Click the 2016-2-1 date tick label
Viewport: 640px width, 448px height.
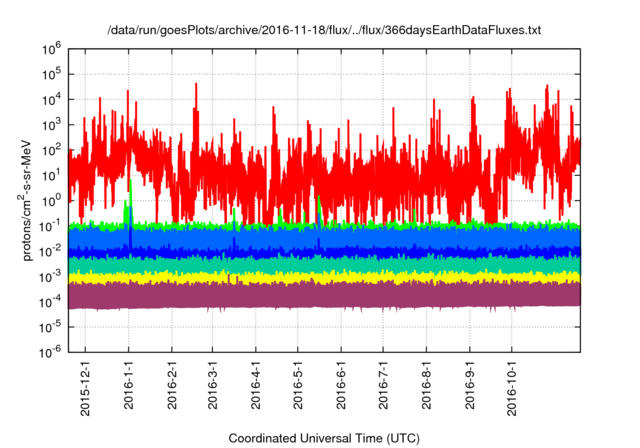point(172,385)
